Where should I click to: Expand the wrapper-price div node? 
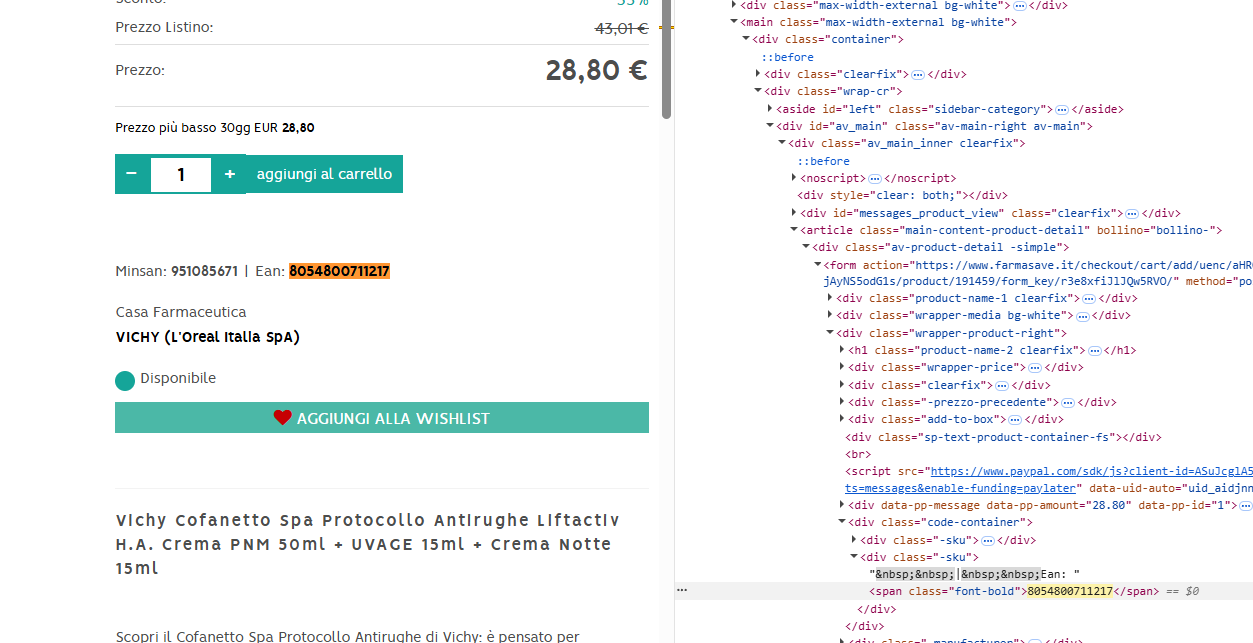pyautogui.click(x=842, y=367)
